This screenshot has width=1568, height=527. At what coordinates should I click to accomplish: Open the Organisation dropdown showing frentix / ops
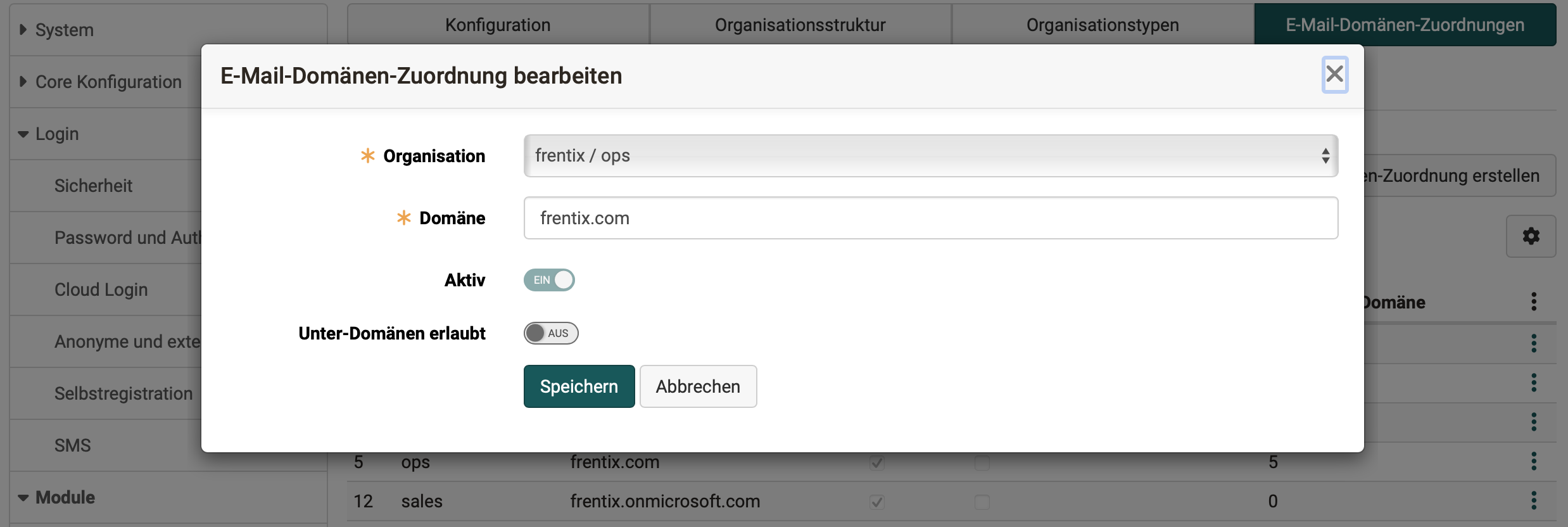930,155
